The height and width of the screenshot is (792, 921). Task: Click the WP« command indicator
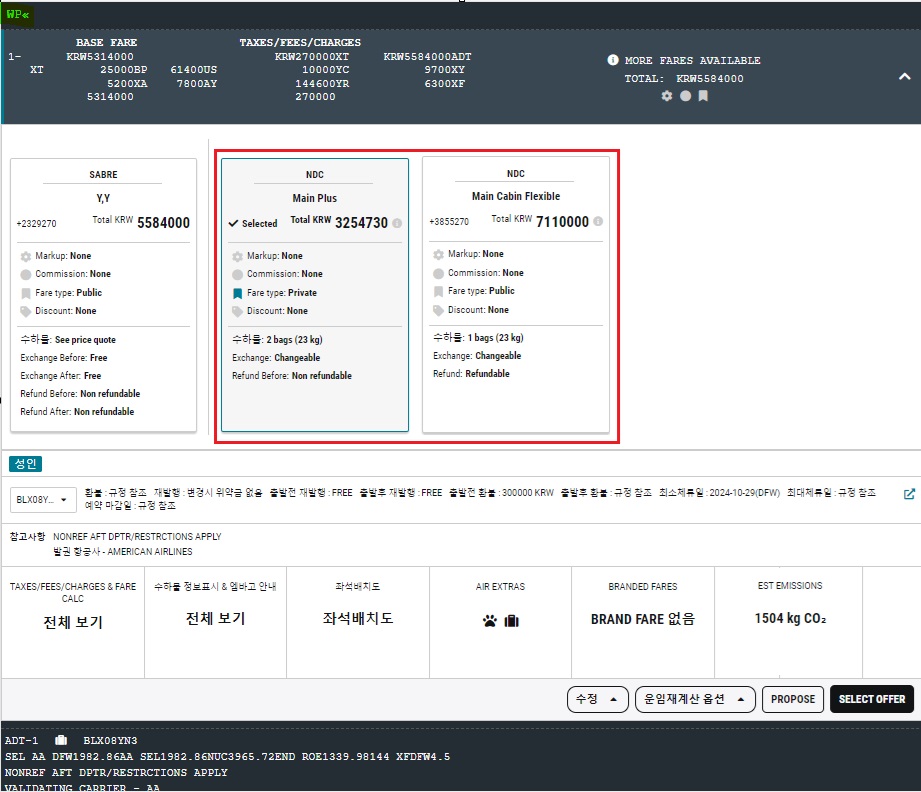tap(17, 14)
